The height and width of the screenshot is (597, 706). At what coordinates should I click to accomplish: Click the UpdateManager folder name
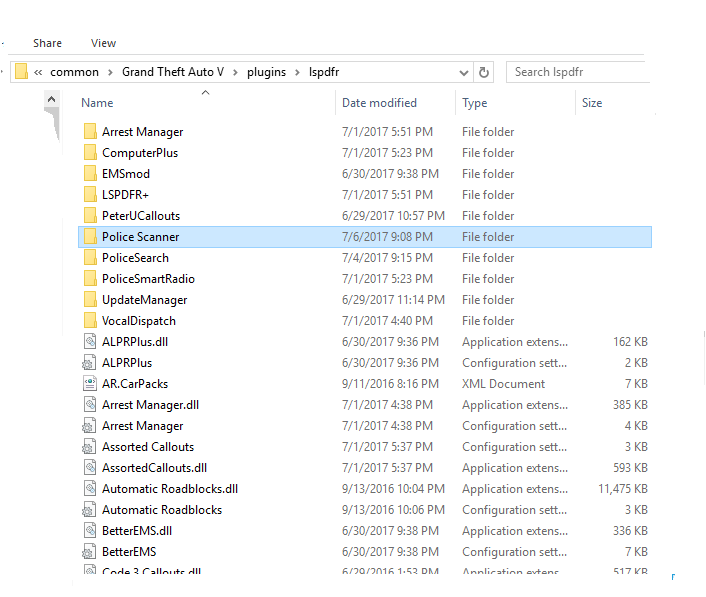[x=145, y=300]
